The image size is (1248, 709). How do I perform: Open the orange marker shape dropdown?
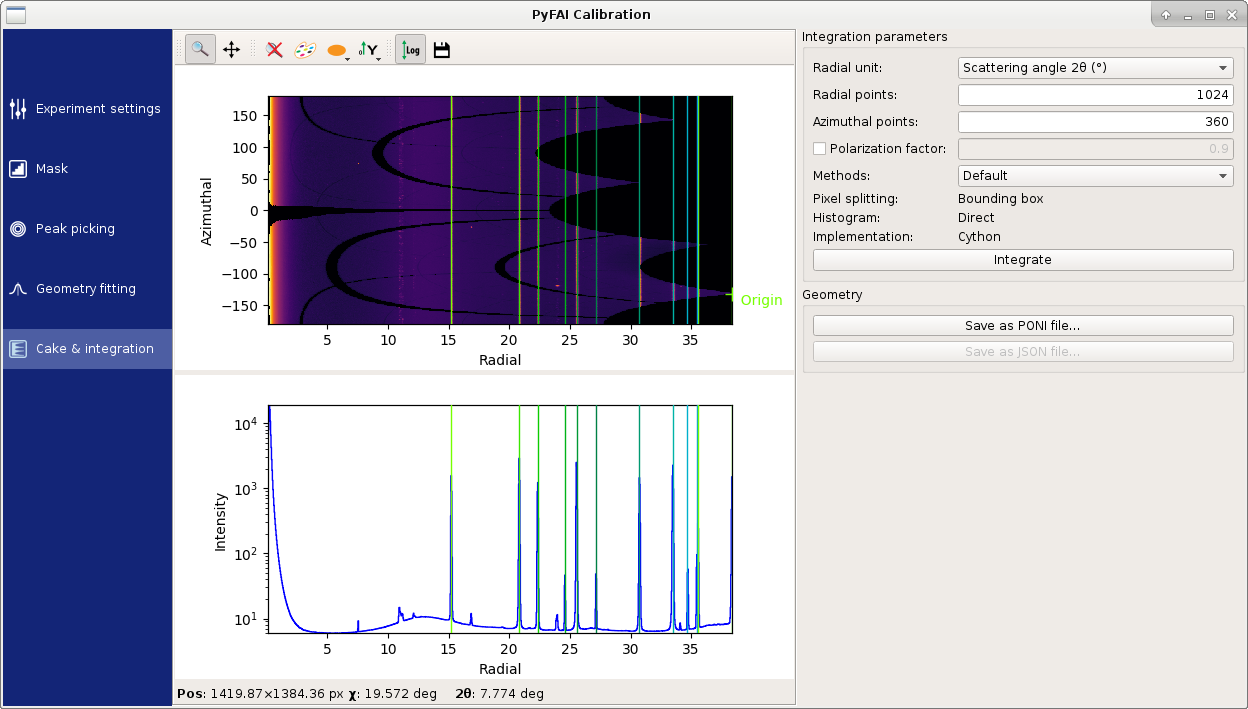[339, 50]
